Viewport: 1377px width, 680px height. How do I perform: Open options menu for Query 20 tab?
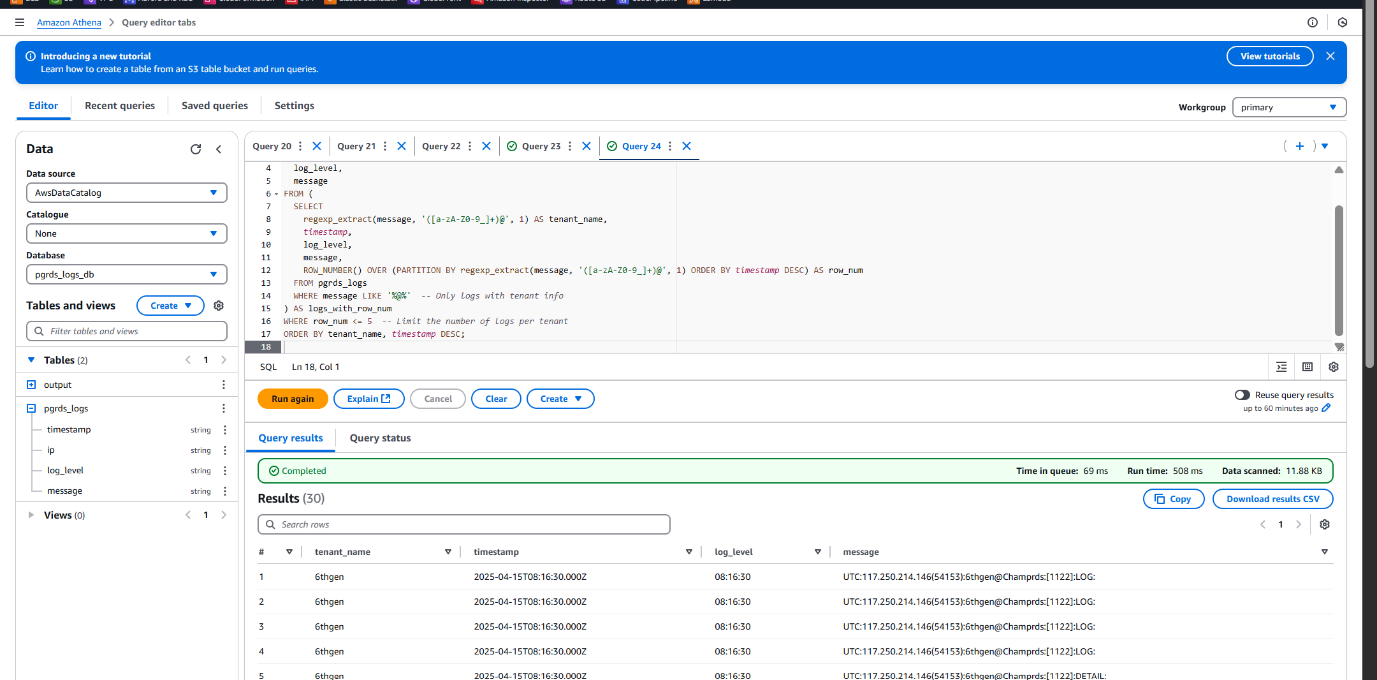[x=300, y=146]
